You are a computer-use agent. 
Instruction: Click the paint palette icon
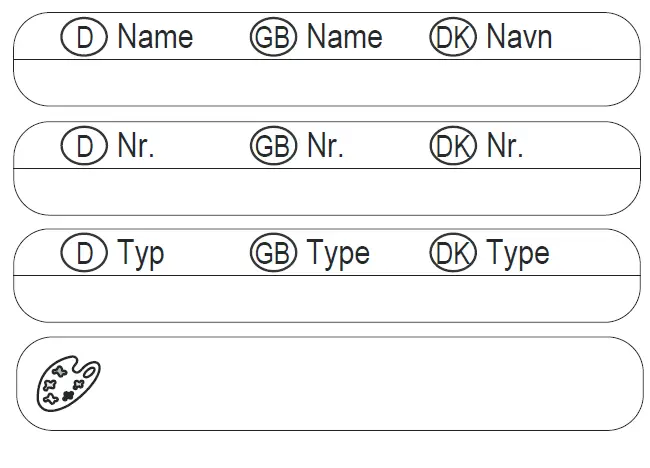coord(67,384)
